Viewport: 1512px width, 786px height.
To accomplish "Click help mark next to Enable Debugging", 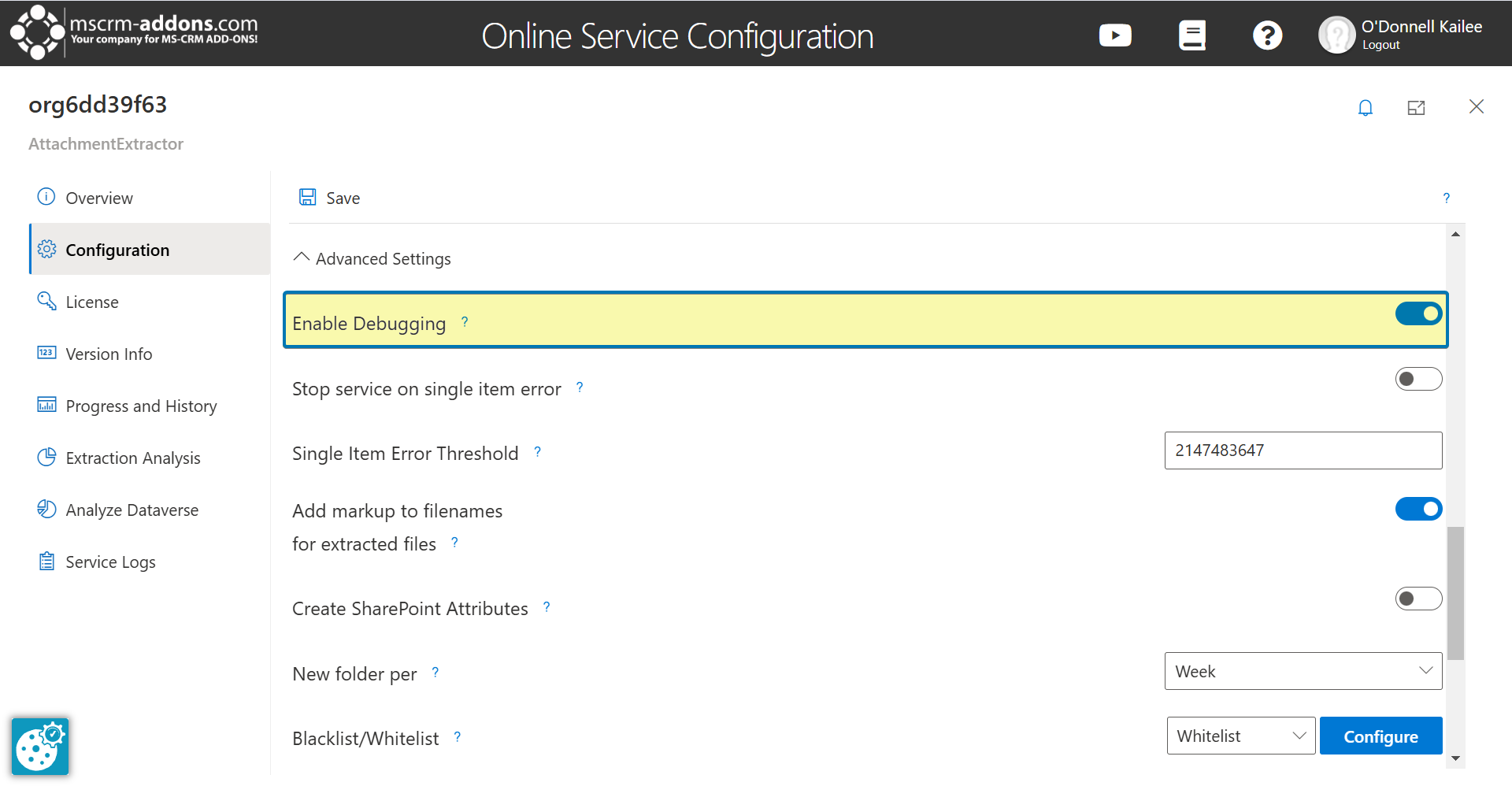I will pos(465,321).
